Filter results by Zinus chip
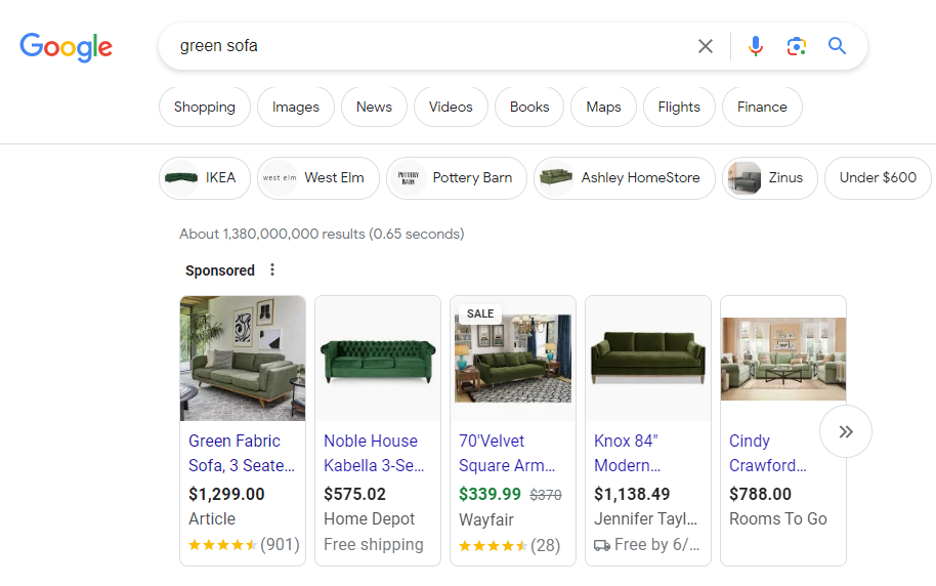The image size is (936, 586). tap(770, 178)
